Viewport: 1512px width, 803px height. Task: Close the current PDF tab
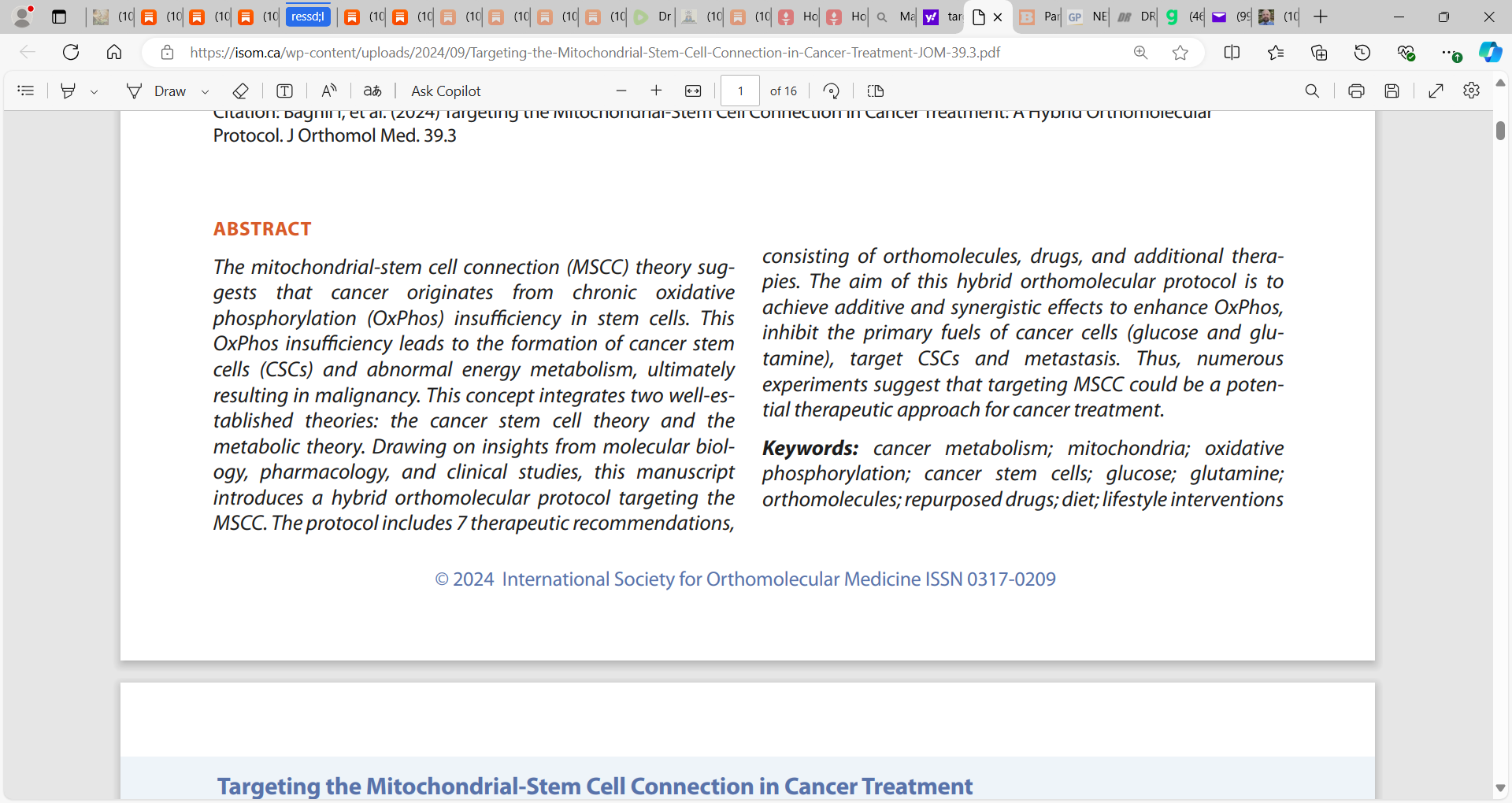(998, 17)
